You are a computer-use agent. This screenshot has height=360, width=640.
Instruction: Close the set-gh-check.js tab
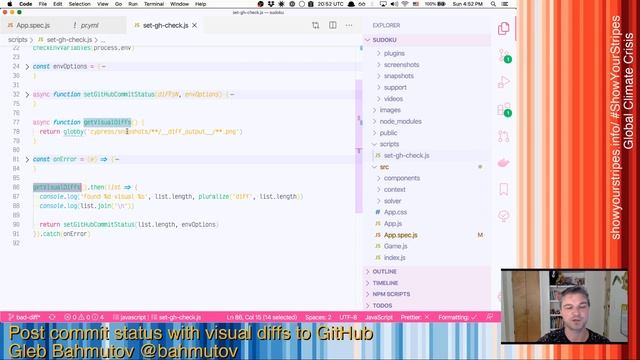click(x=195, y=25)
